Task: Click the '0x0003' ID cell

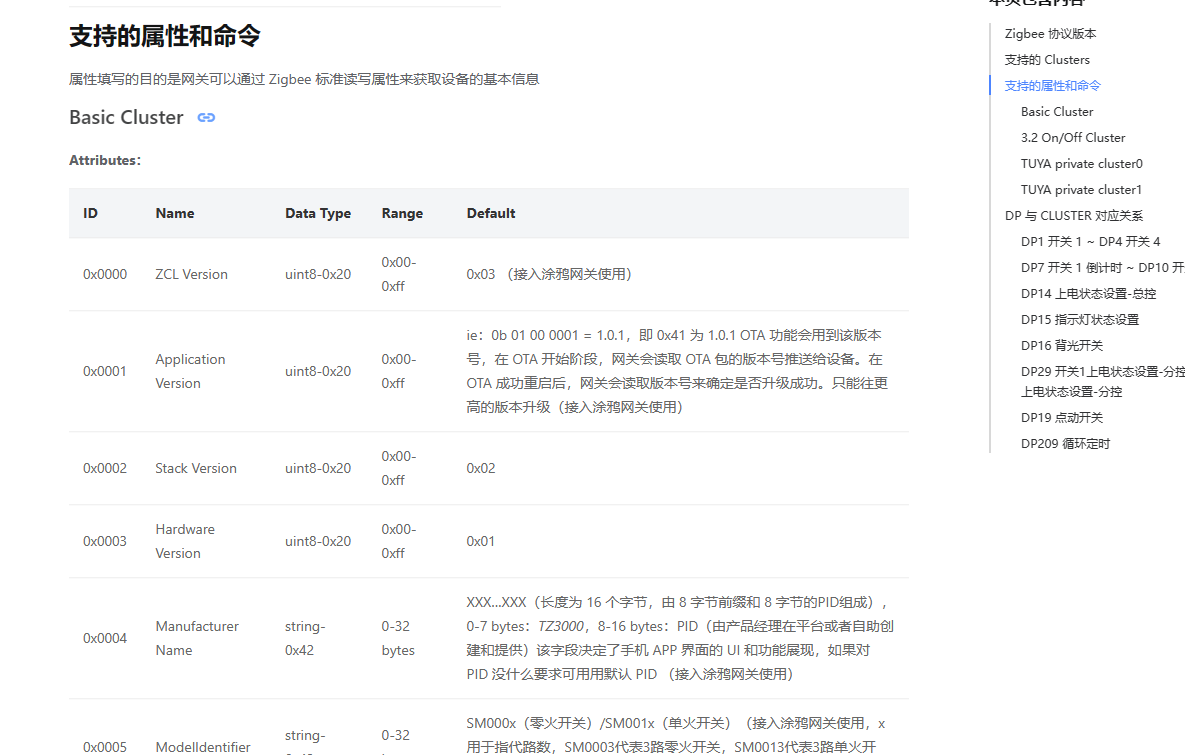Action: tap(105, 541)
